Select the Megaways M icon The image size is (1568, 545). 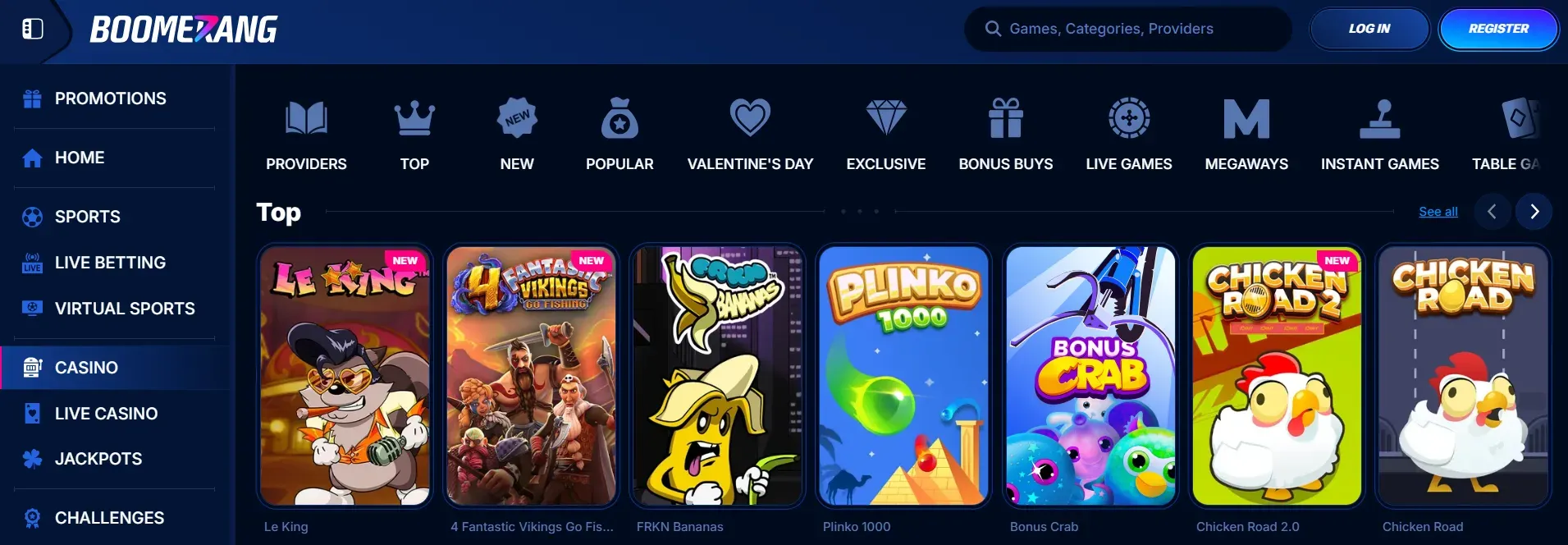(x=1246, y=118)
